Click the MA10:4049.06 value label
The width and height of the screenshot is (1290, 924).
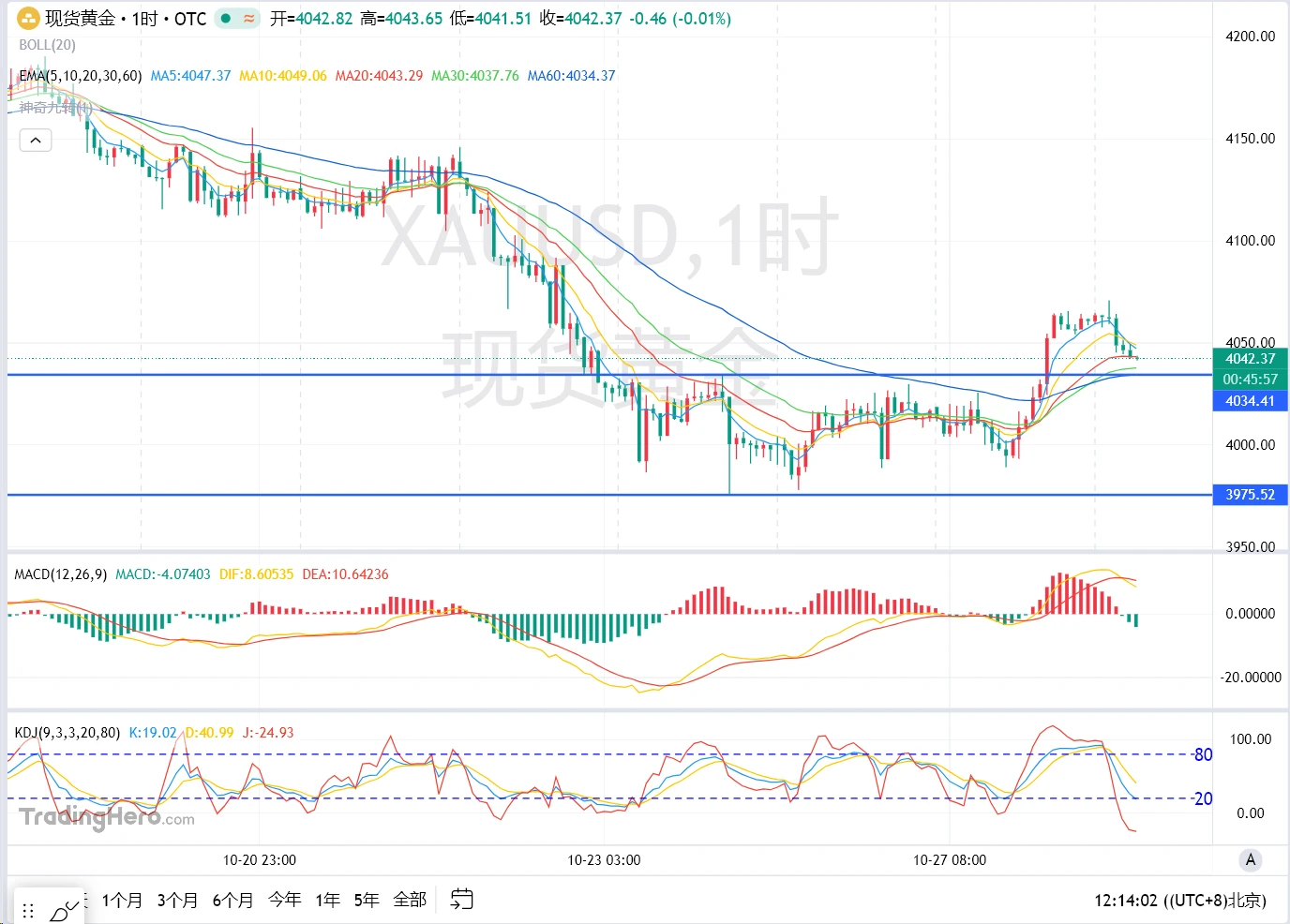(283, 76)
